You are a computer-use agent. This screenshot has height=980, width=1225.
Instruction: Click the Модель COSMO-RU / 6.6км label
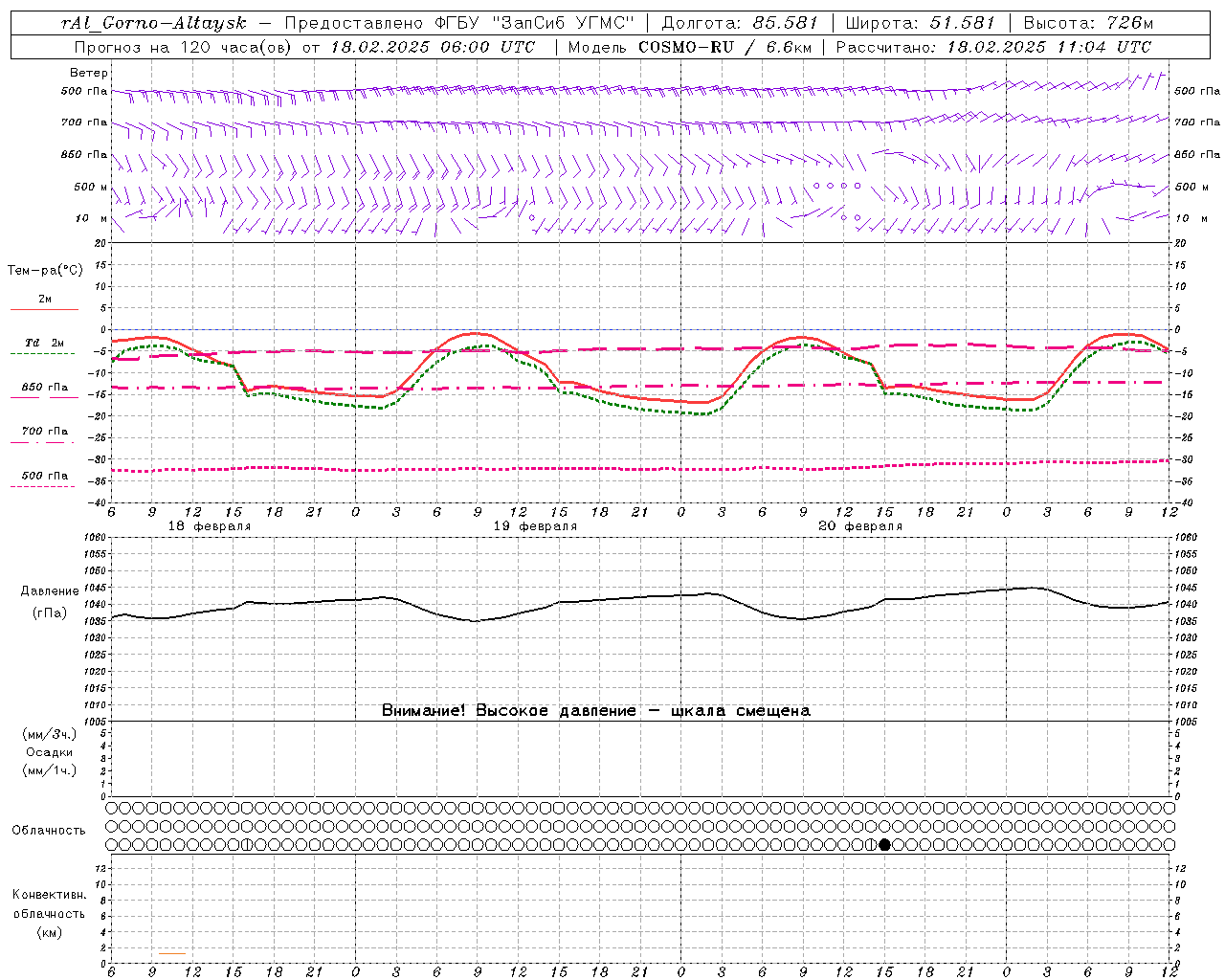tap(689, 46)
